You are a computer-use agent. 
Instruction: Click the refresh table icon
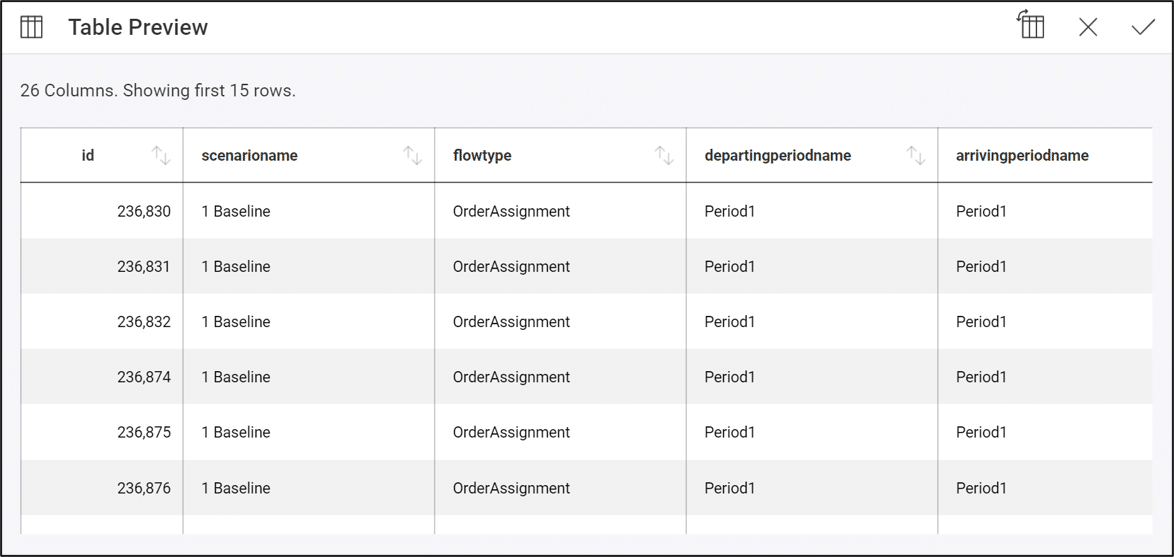(1031, 25)
